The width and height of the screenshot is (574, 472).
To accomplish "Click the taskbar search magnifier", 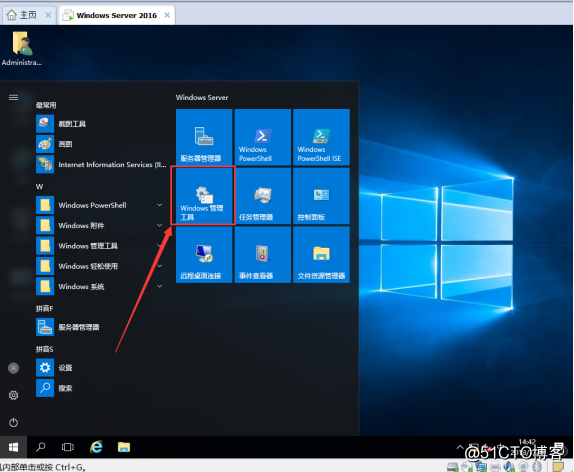I will [x=41, y=447].
